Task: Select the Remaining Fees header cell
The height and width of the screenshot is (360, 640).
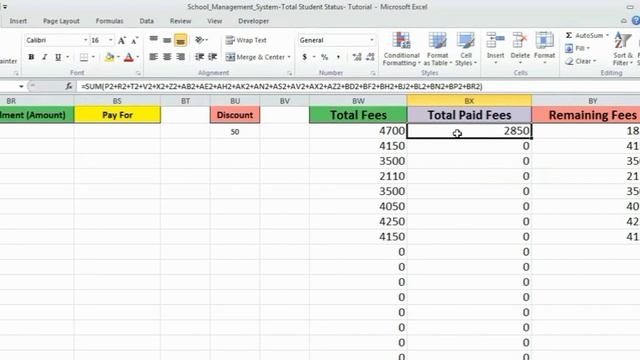Action: click(x=586, y=115)
